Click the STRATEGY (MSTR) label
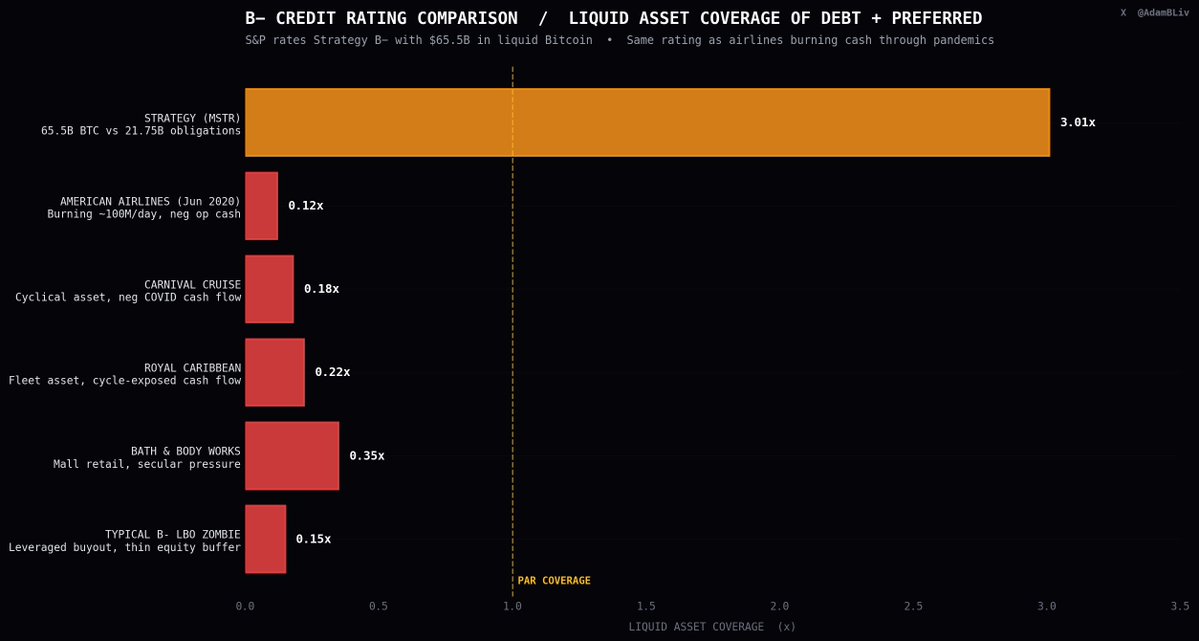The image size is (1199, 641). 192,118
